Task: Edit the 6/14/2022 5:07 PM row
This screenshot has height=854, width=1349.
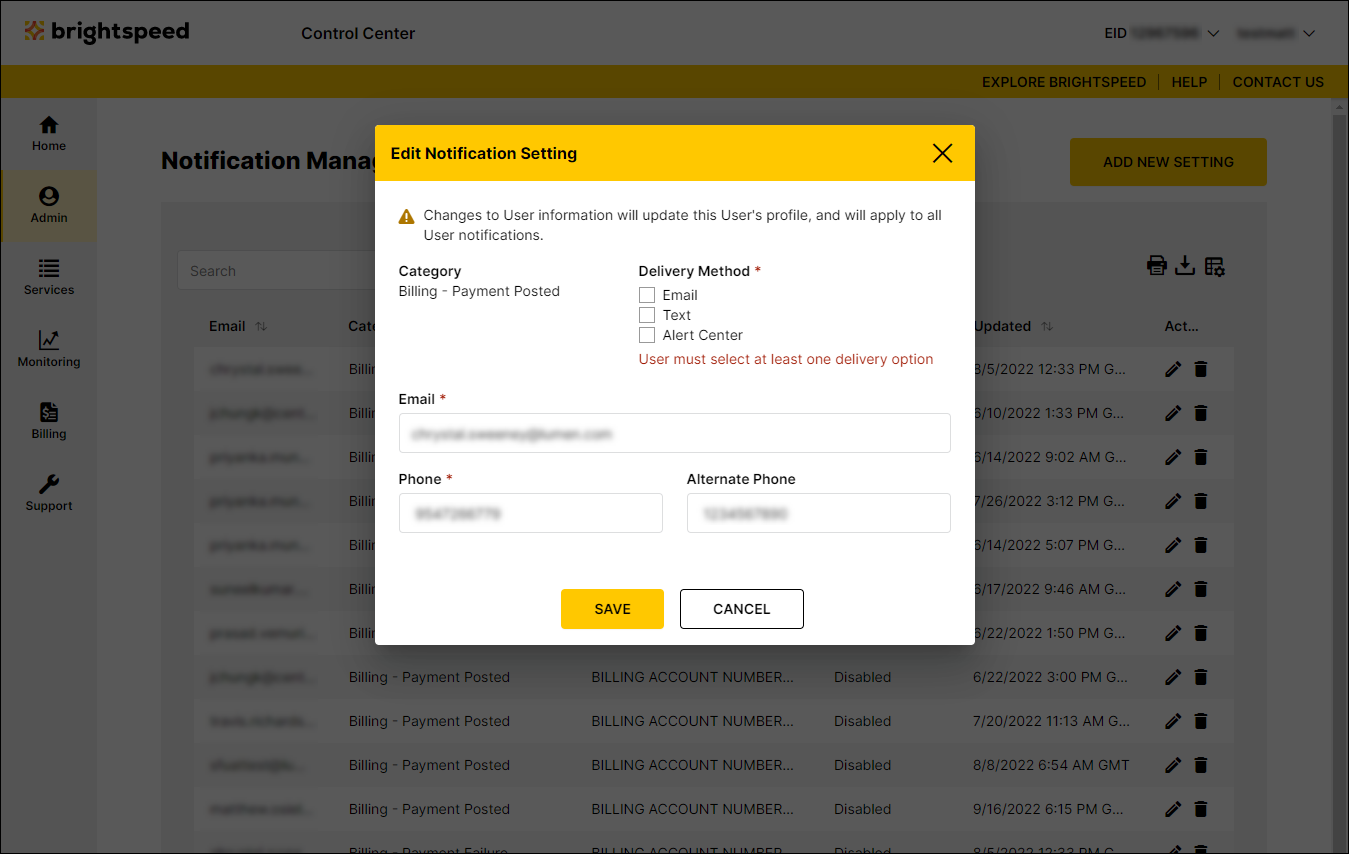Action: point(1173,545)
